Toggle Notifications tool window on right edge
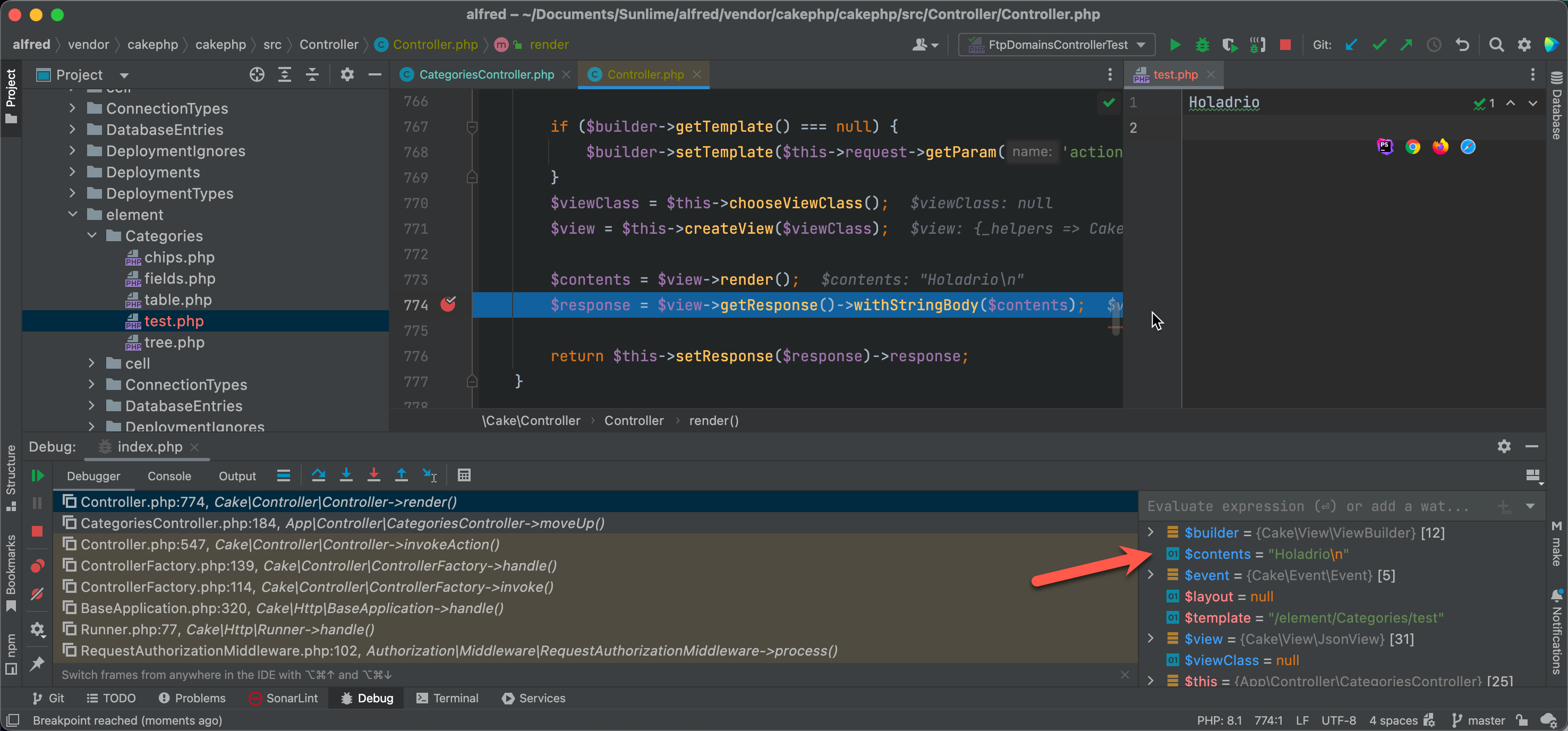 point(1556,631)
